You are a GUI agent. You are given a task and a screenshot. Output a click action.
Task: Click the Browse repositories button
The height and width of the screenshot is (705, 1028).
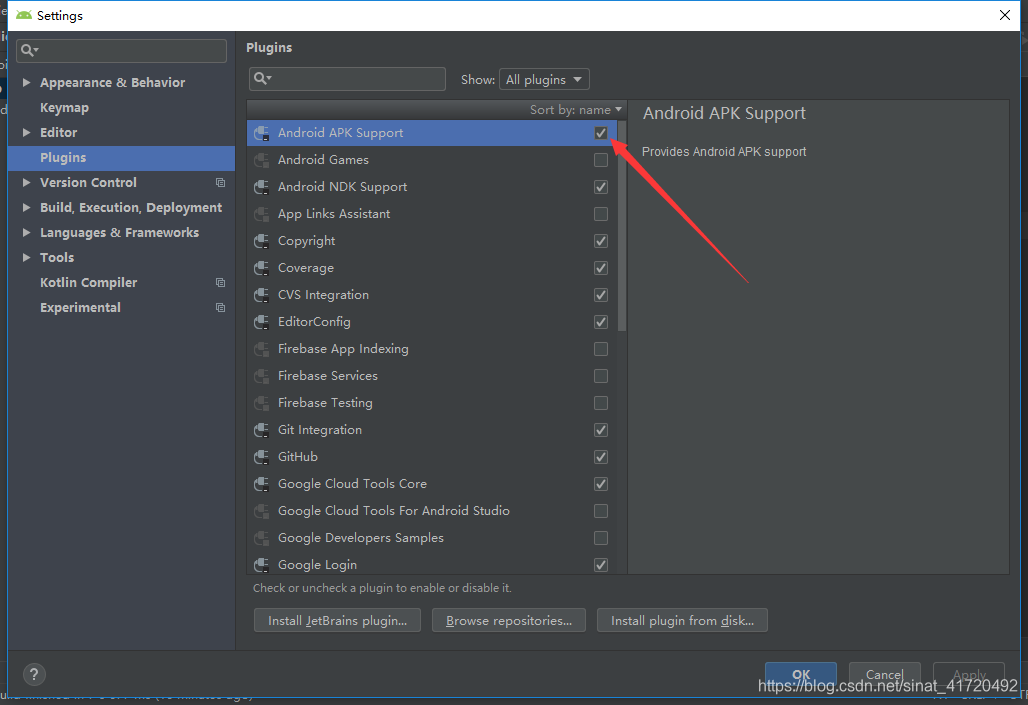[509, 620]
